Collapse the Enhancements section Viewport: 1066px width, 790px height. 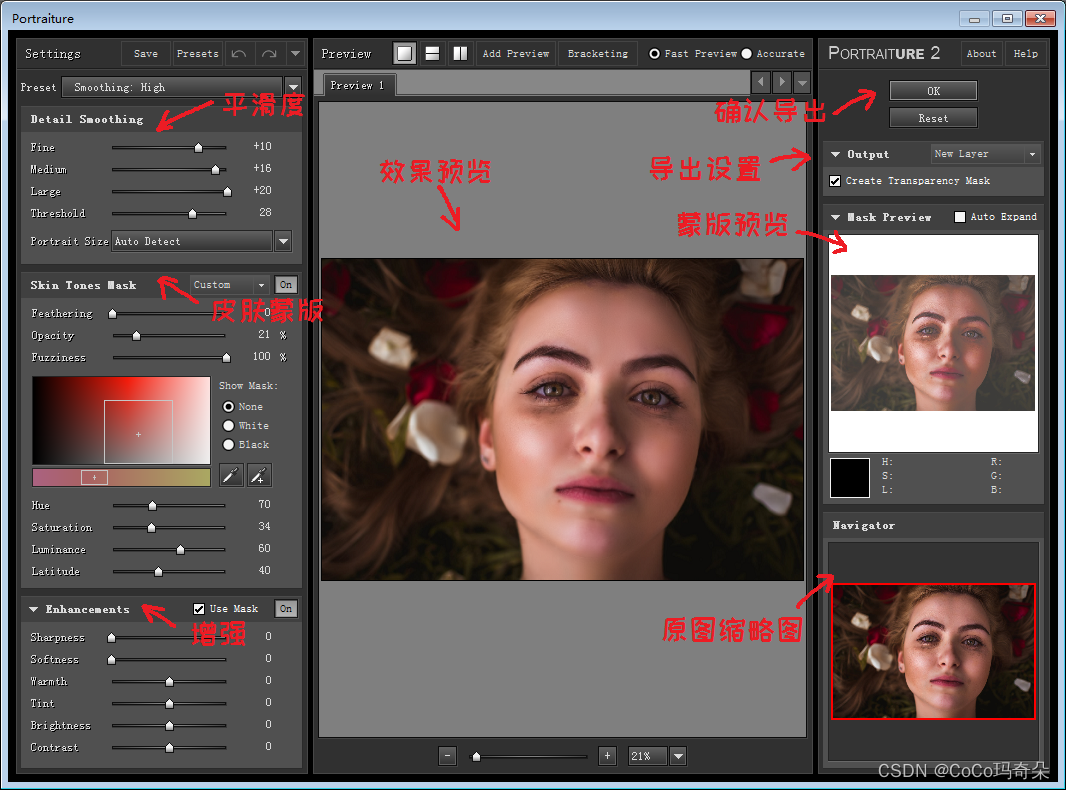pyautogui.click(x=33, y=609)
